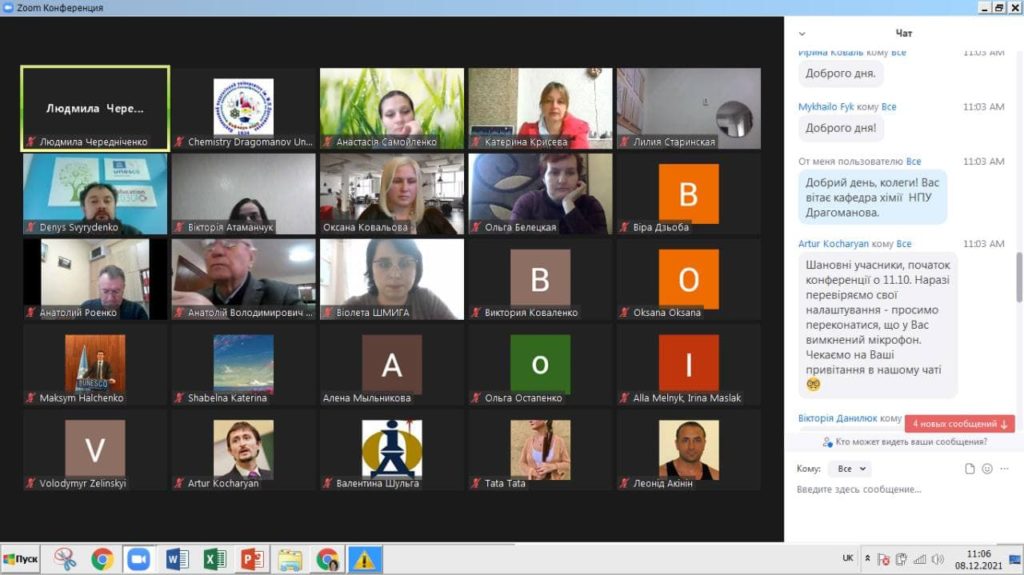Click the chat panel vertical scrollbar

[1018, 280]
